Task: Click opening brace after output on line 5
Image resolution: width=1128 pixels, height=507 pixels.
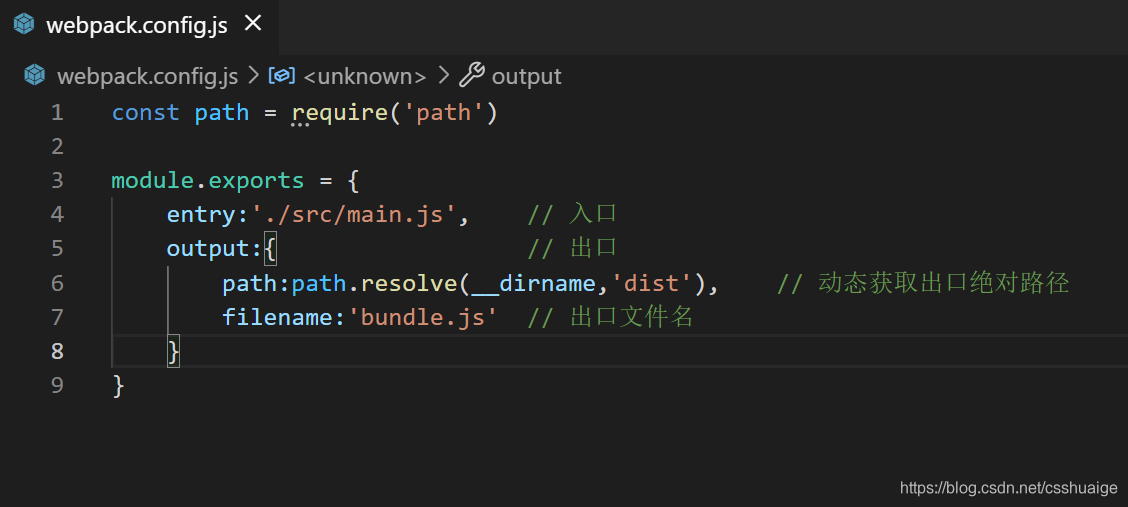Action: pyautogui.click(x=270, y=249)
